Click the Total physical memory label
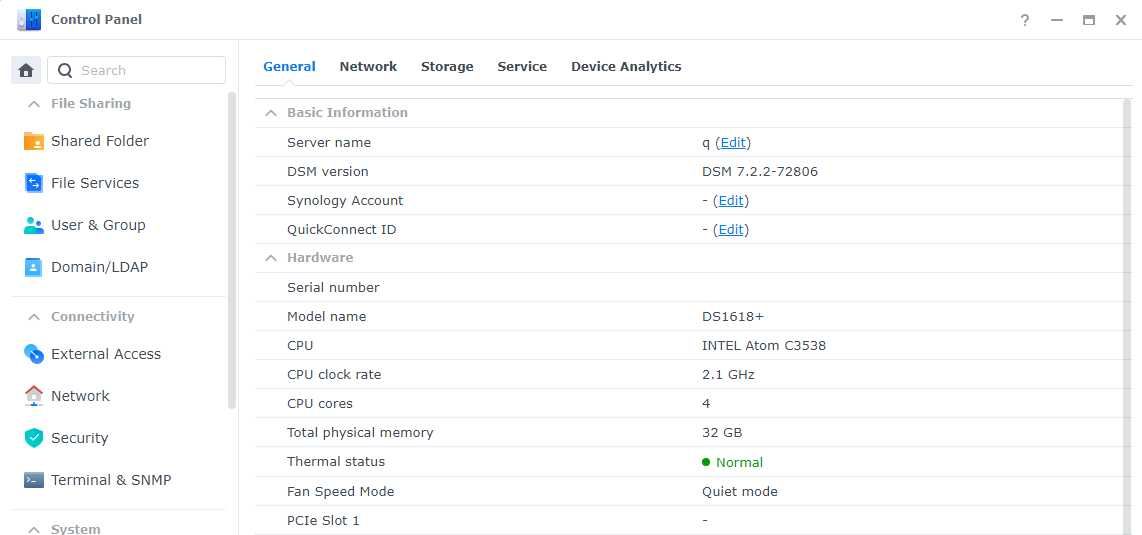The image size is (1142, 535). (360, 432)
